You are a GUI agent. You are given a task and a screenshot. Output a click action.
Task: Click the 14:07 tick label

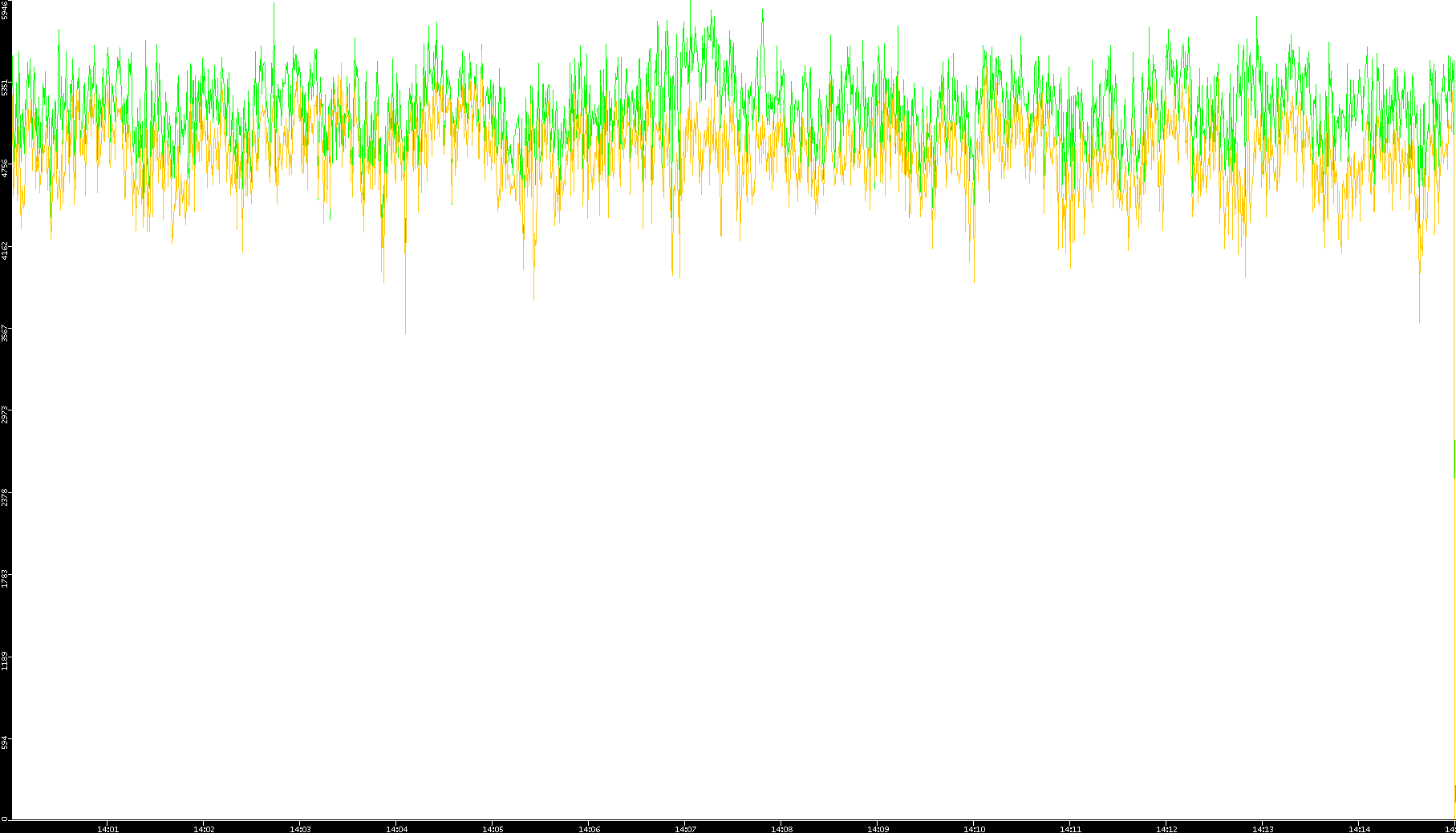pos(685,828)
